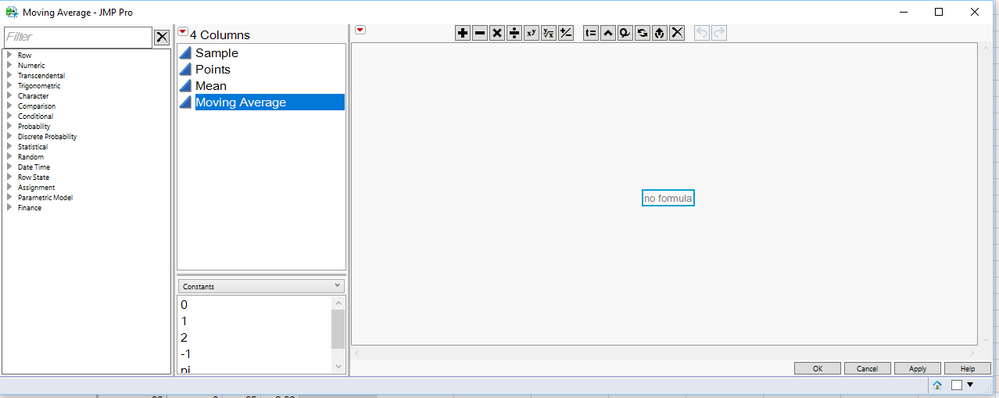Expand the Transcendental function group
The height and width of the screenshot is (398, 999).
point(10,76)
